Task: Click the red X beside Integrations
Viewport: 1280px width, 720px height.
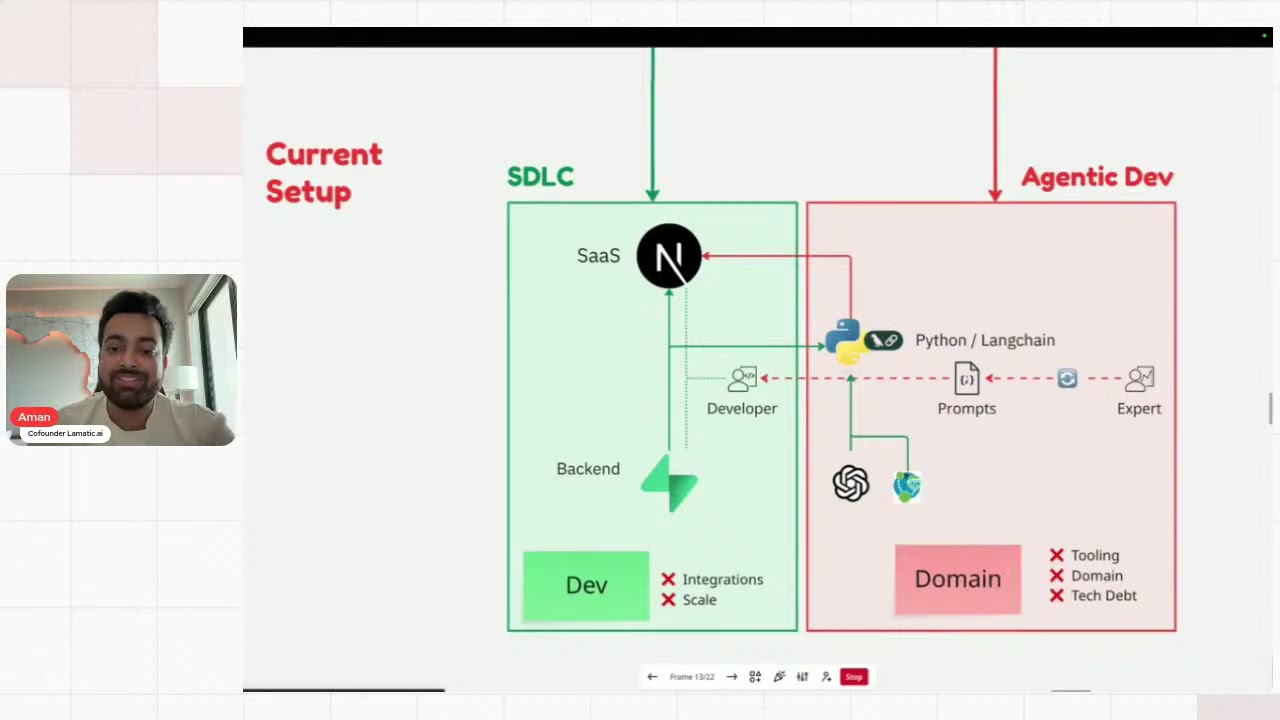Action: pyautogui.click(x=669, y=579)
